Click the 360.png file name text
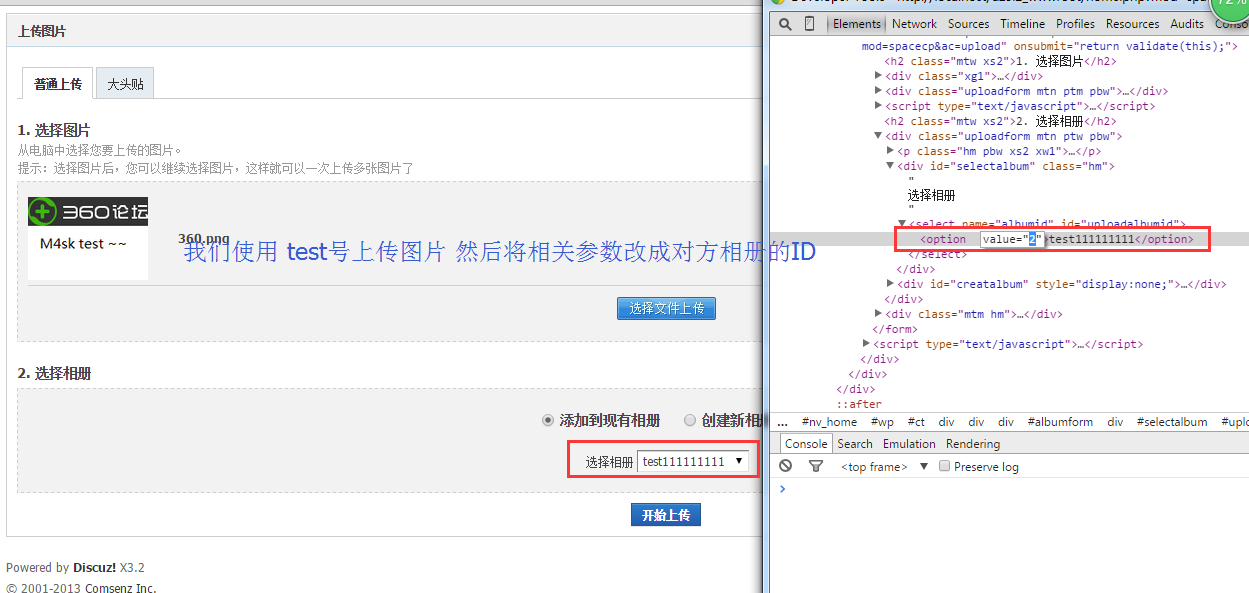Screen dimensions: 1249x593 [x=204, y=239]
